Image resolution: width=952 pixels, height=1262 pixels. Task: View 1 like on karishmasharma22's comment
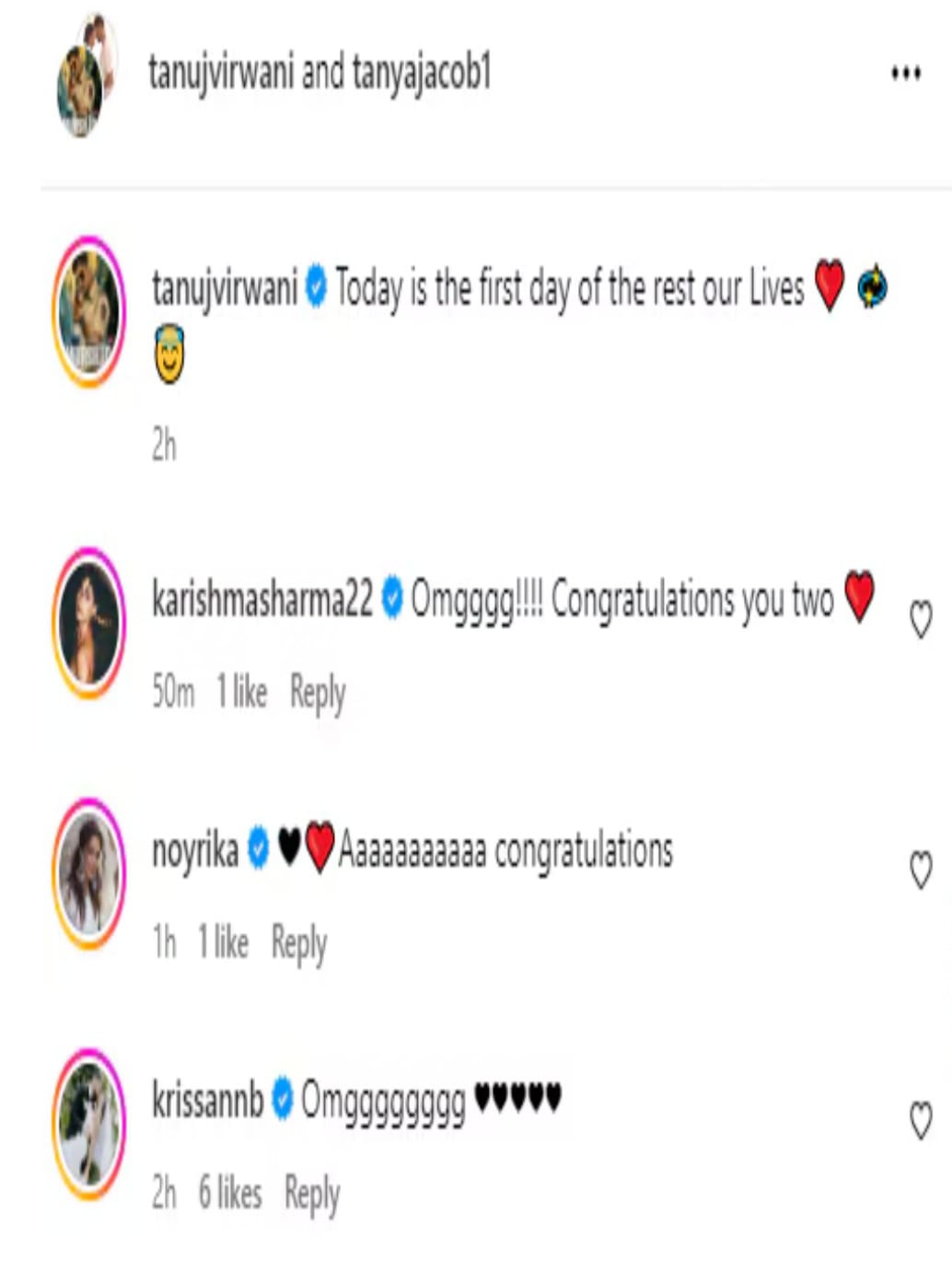(241, 692)
